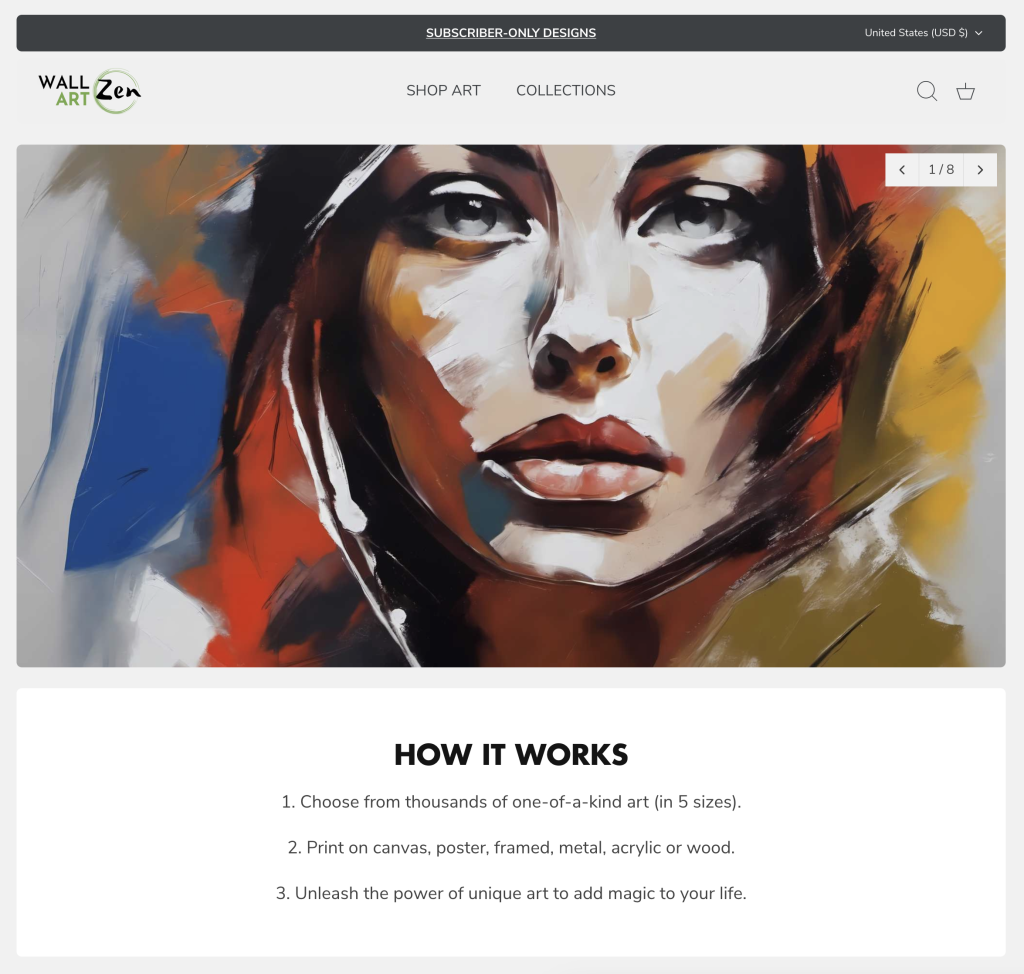Viewport: 1024px width, 974px height.
Task: Select the 'Unleash the power' step text
Action: point(511,893)
